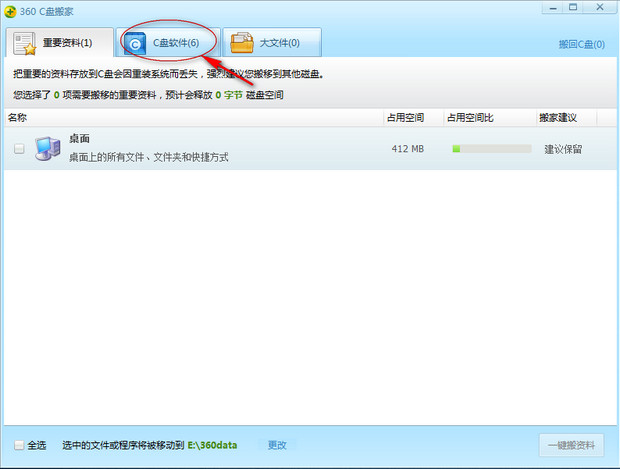Open the C盘软件(6) tab
The height and width of the screenshot is (469, 620).
point(168,42)
